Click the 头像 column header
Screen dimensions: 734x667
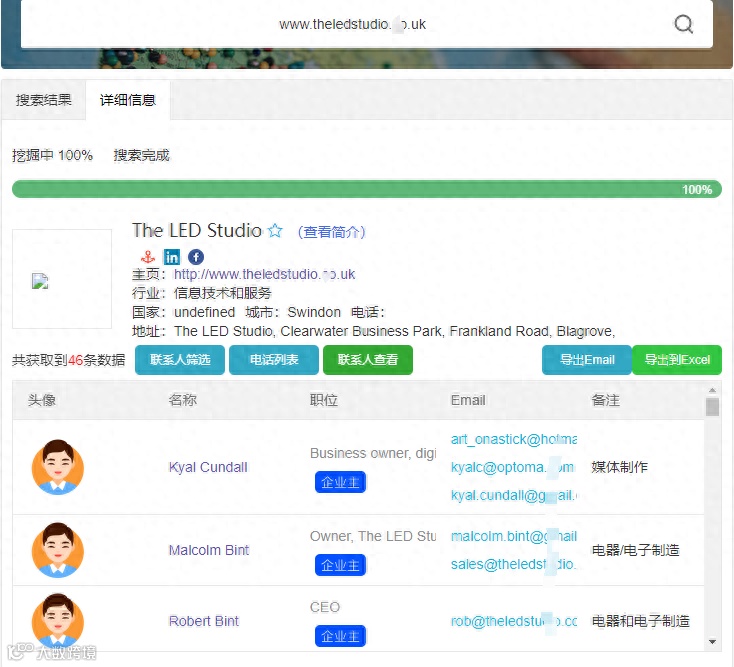click(x=42, y=400)
